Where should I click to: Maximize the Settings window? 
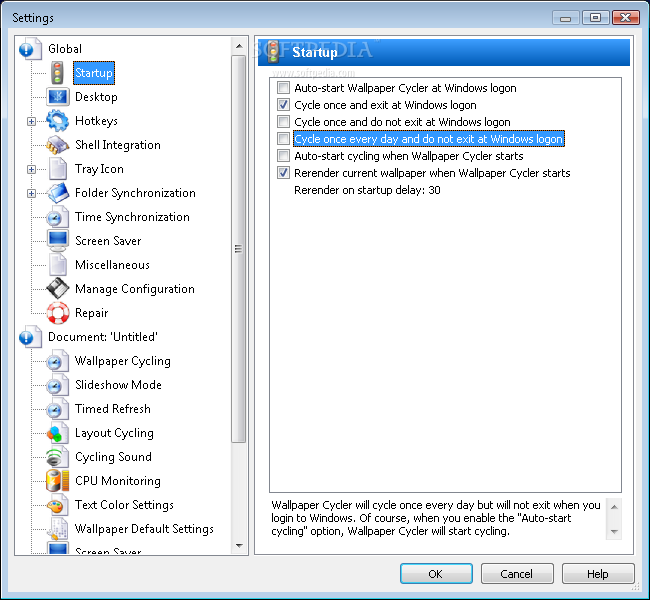[x=595, y=18]
